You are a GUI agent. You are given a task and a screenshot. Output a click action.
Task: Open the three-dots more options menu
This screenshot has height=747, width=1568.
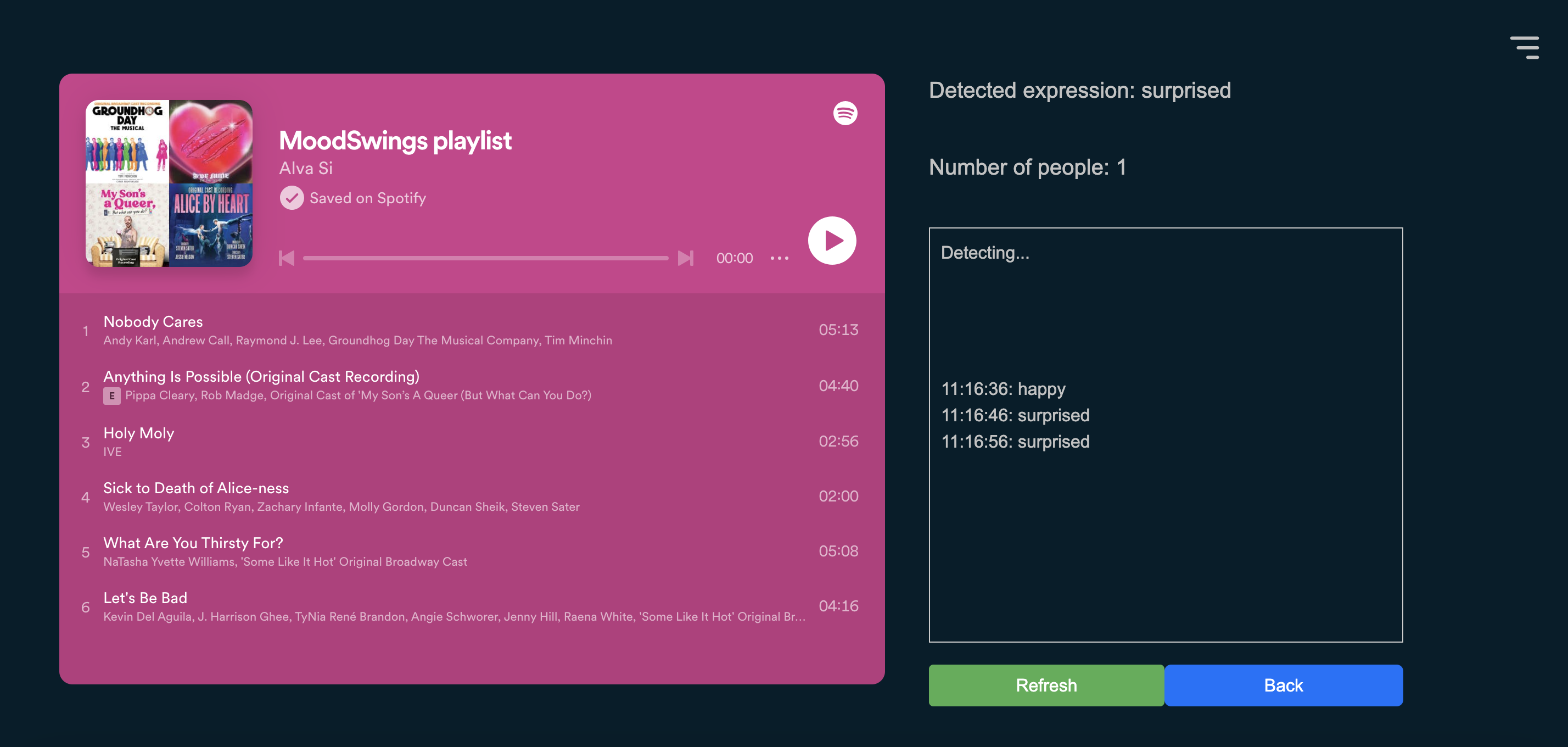coord(779,258)
